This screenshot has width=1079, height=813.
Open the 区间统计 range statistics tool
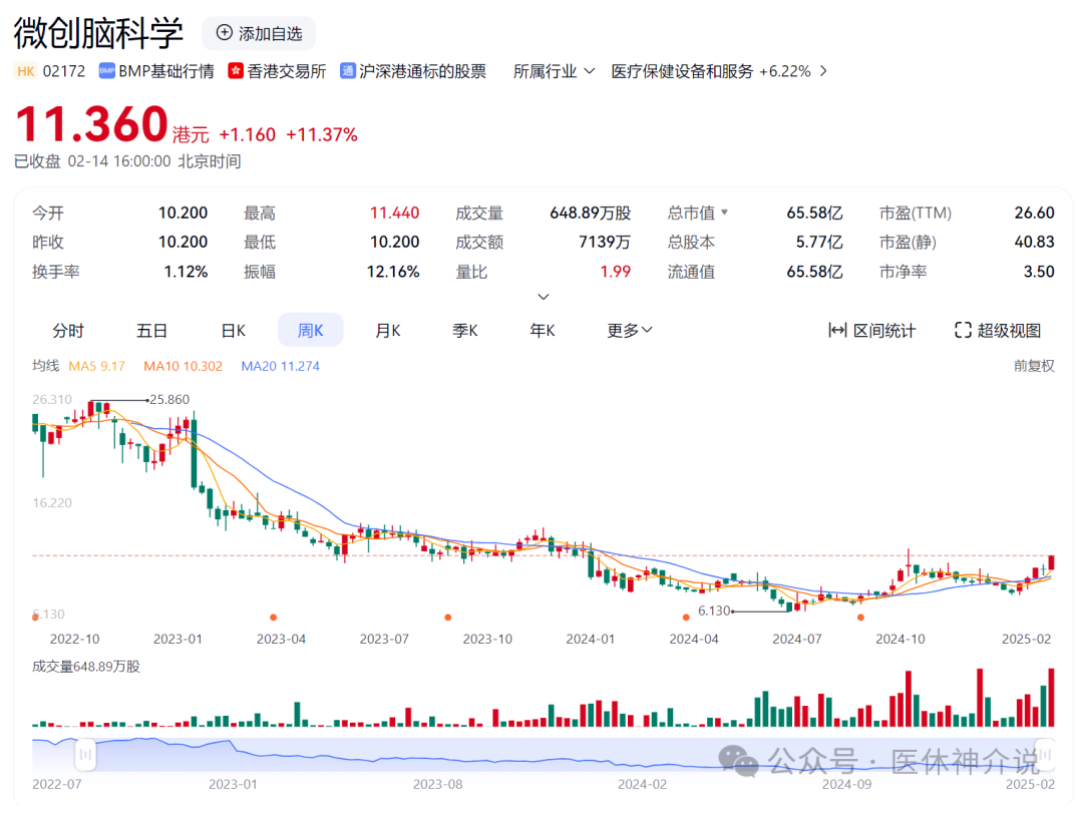(x=872, y=330)
